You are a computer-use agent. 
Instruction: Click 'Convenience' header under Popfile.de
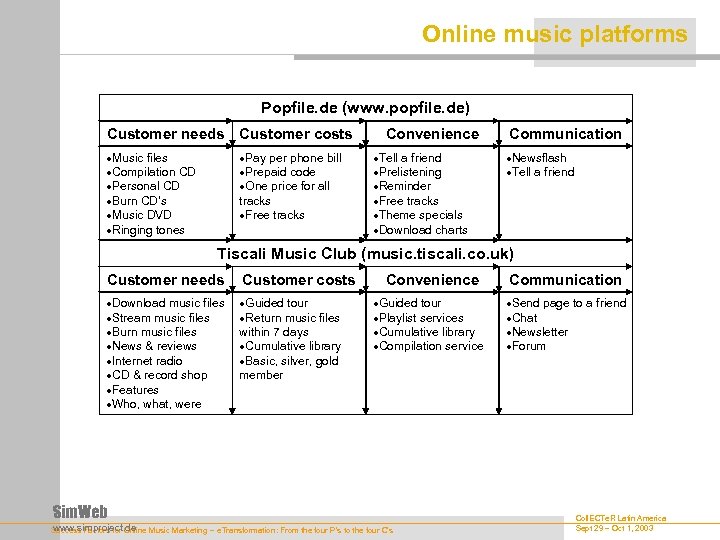pos(433,134)
